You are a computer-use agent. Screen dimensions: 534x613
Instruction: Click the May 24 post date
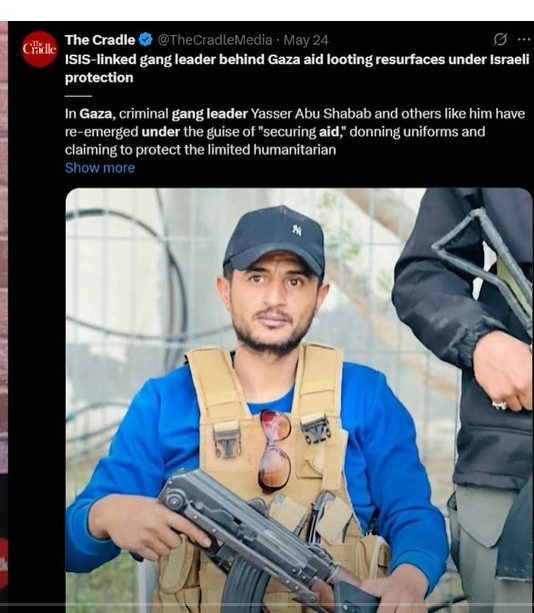tap(306, 40)
